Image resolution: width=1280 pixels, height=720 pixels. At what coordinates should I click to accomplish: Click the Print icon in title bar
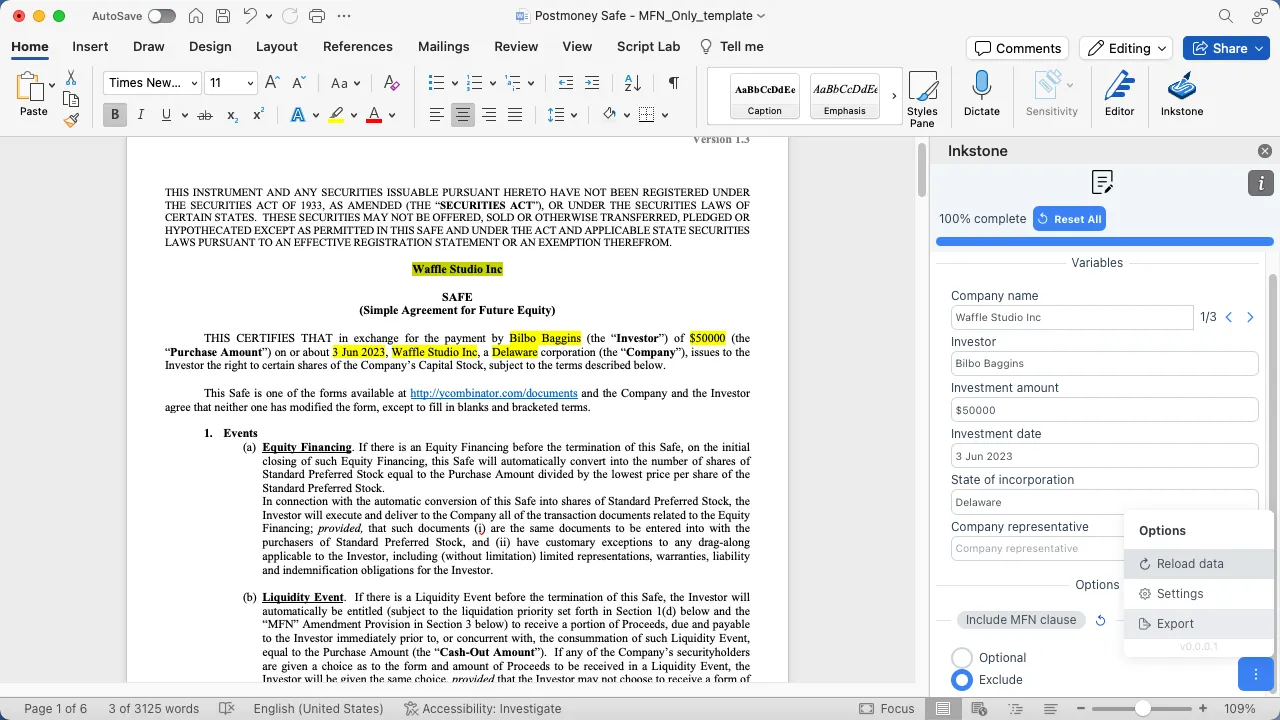click(318, 16)
